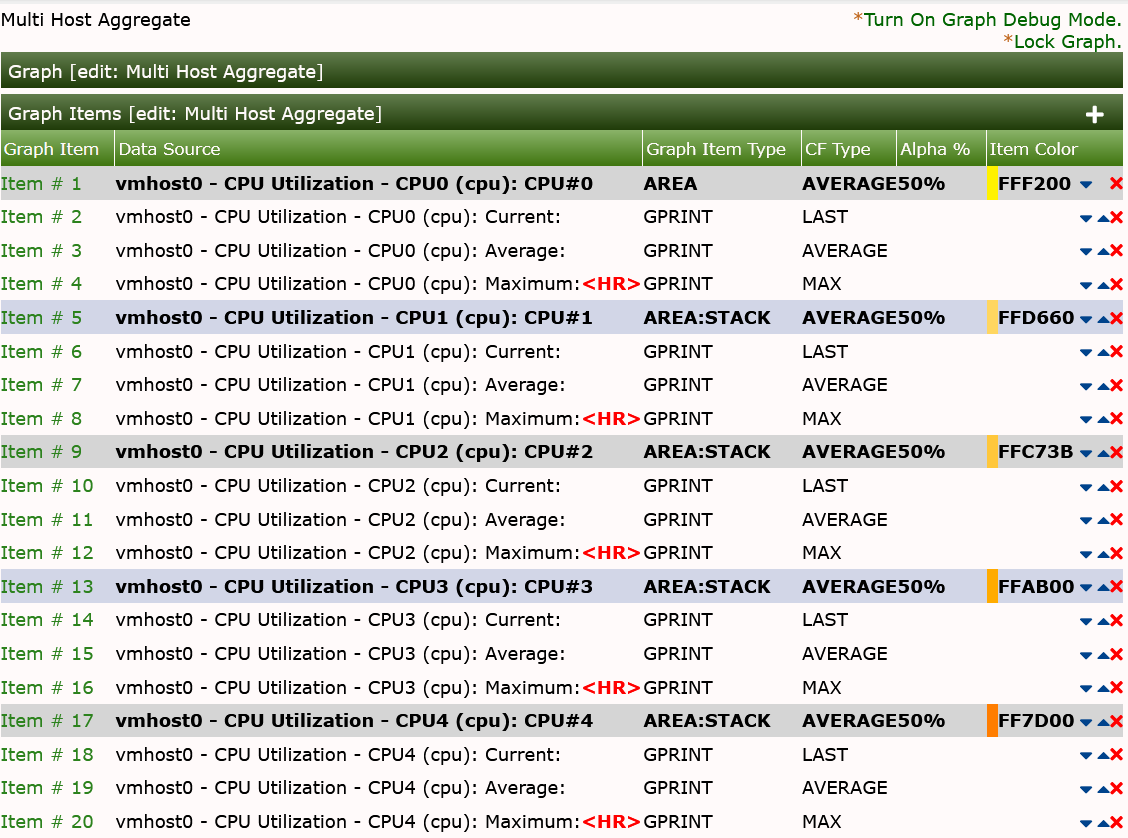1128x838 pixels.
Task: Click red X on Item # 20
Action: [x=1116, y=822]
